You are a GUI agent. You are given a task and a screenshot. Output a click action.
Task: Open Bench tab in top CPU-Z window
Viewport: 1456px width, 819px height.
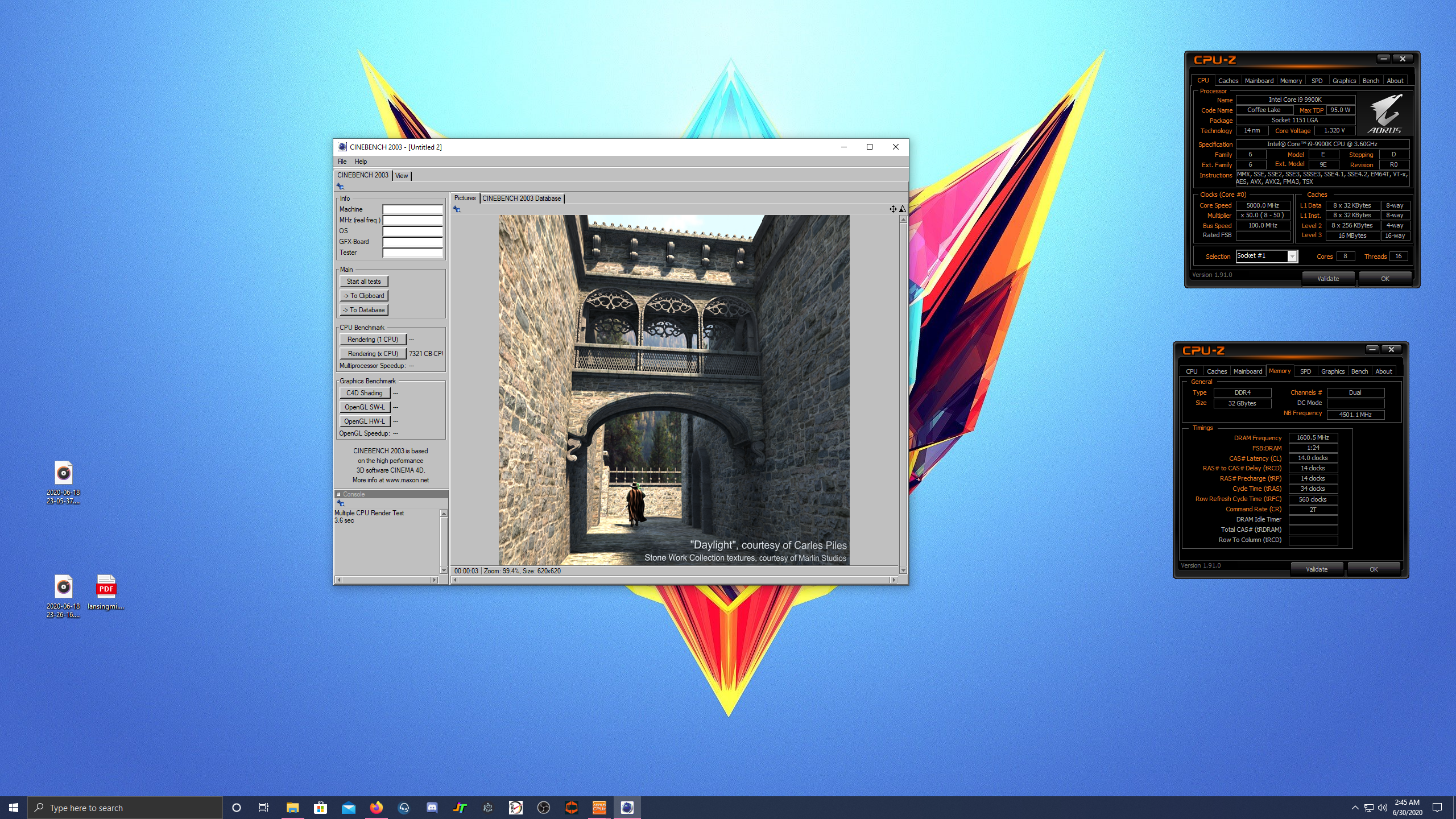point(1371,81)
